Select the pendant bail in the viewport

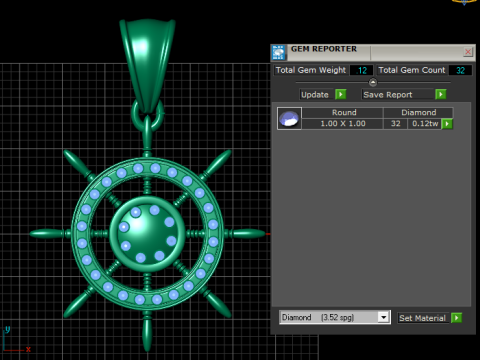[147, 65]
